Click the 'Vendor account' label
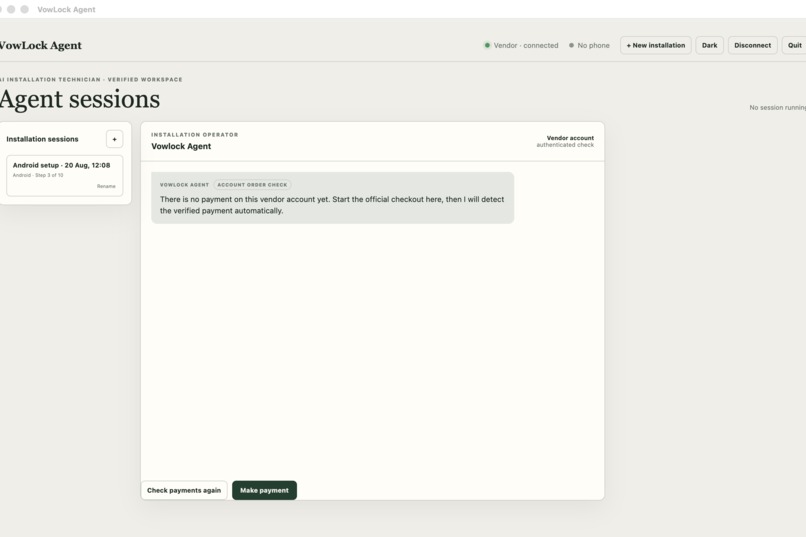The image size is (806, 537). tap(570, 138)
